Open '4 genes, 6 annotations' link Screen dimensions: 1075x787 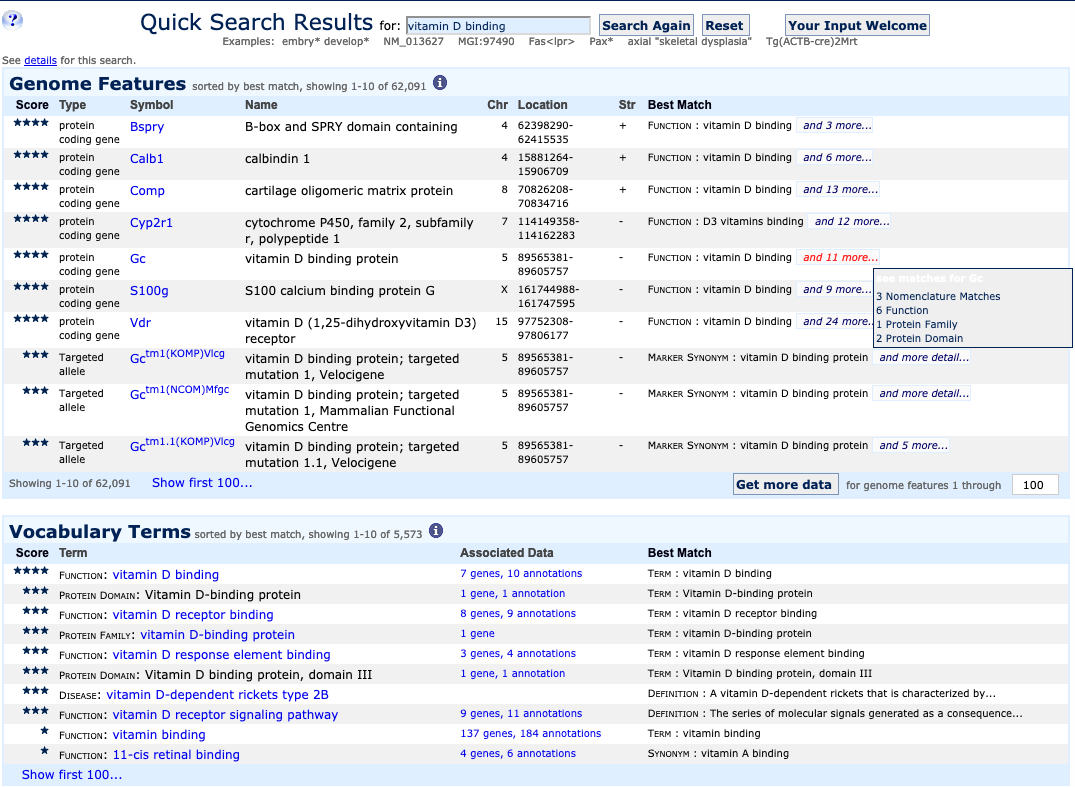pyautogui.click(x=518, y=753)
